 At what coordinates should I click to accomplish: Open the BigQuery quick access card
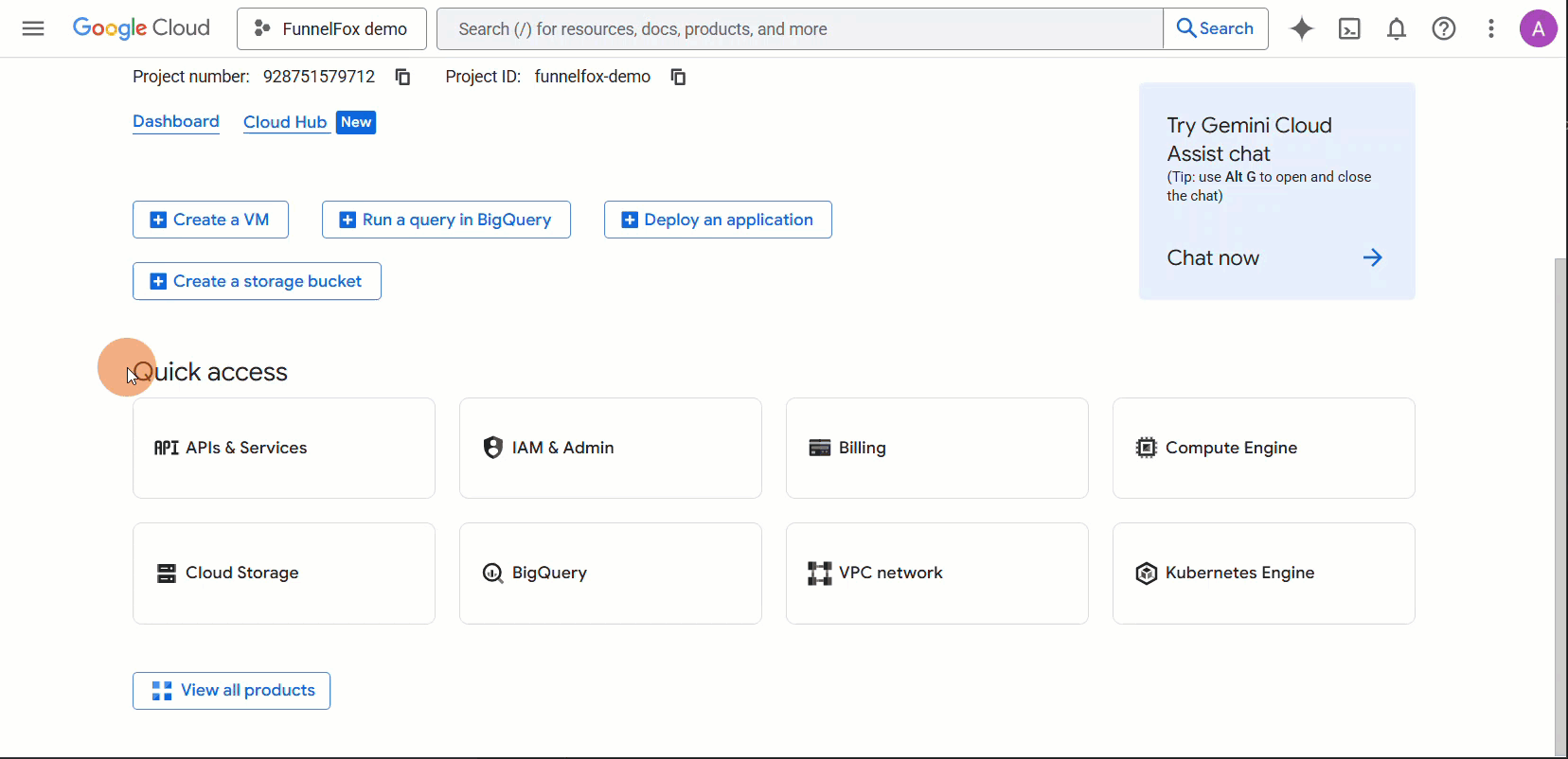(x=611, y=574)
